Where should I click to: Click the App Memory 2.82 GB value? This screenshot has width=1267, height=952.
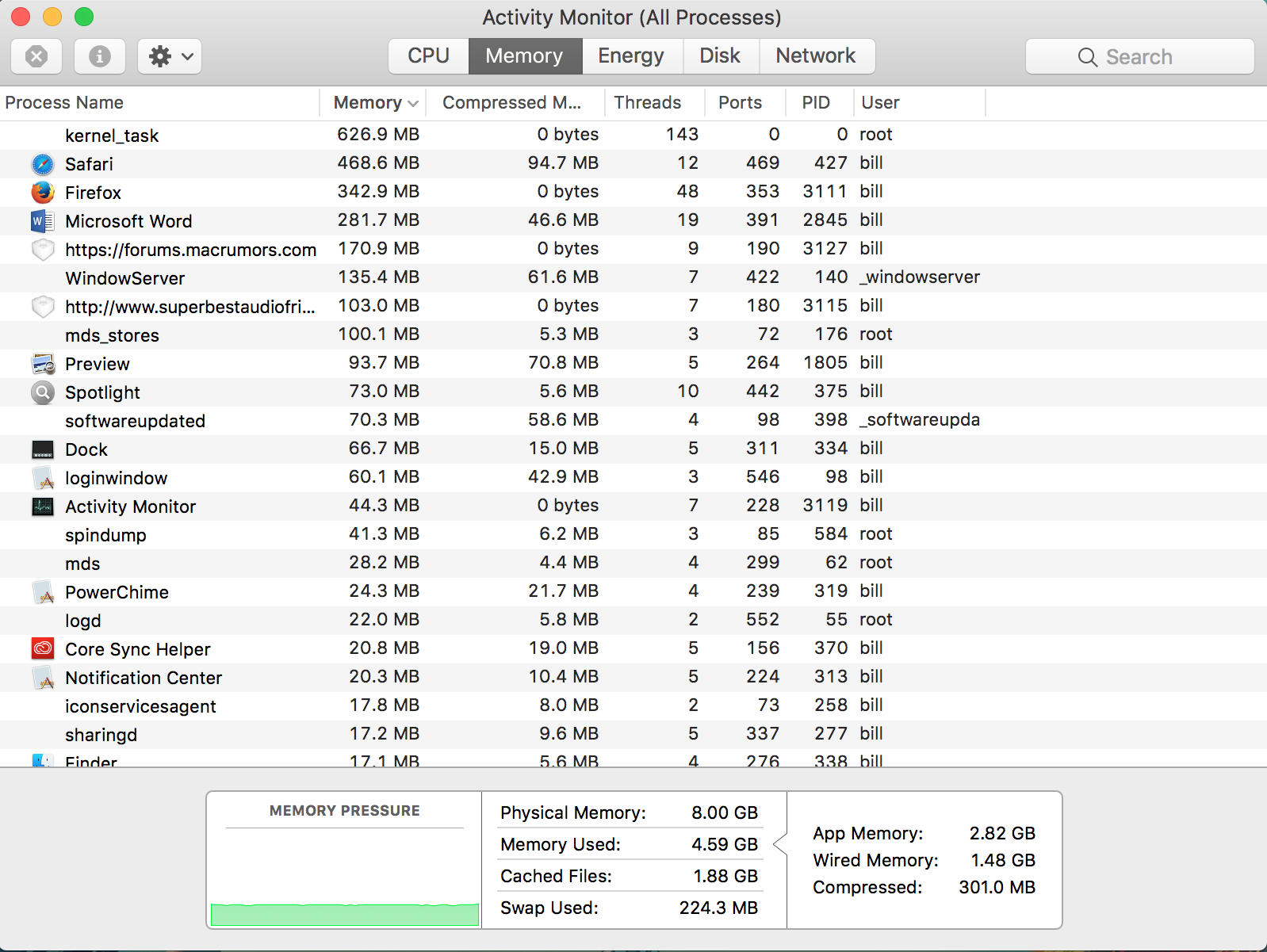tap(1002, 834)
